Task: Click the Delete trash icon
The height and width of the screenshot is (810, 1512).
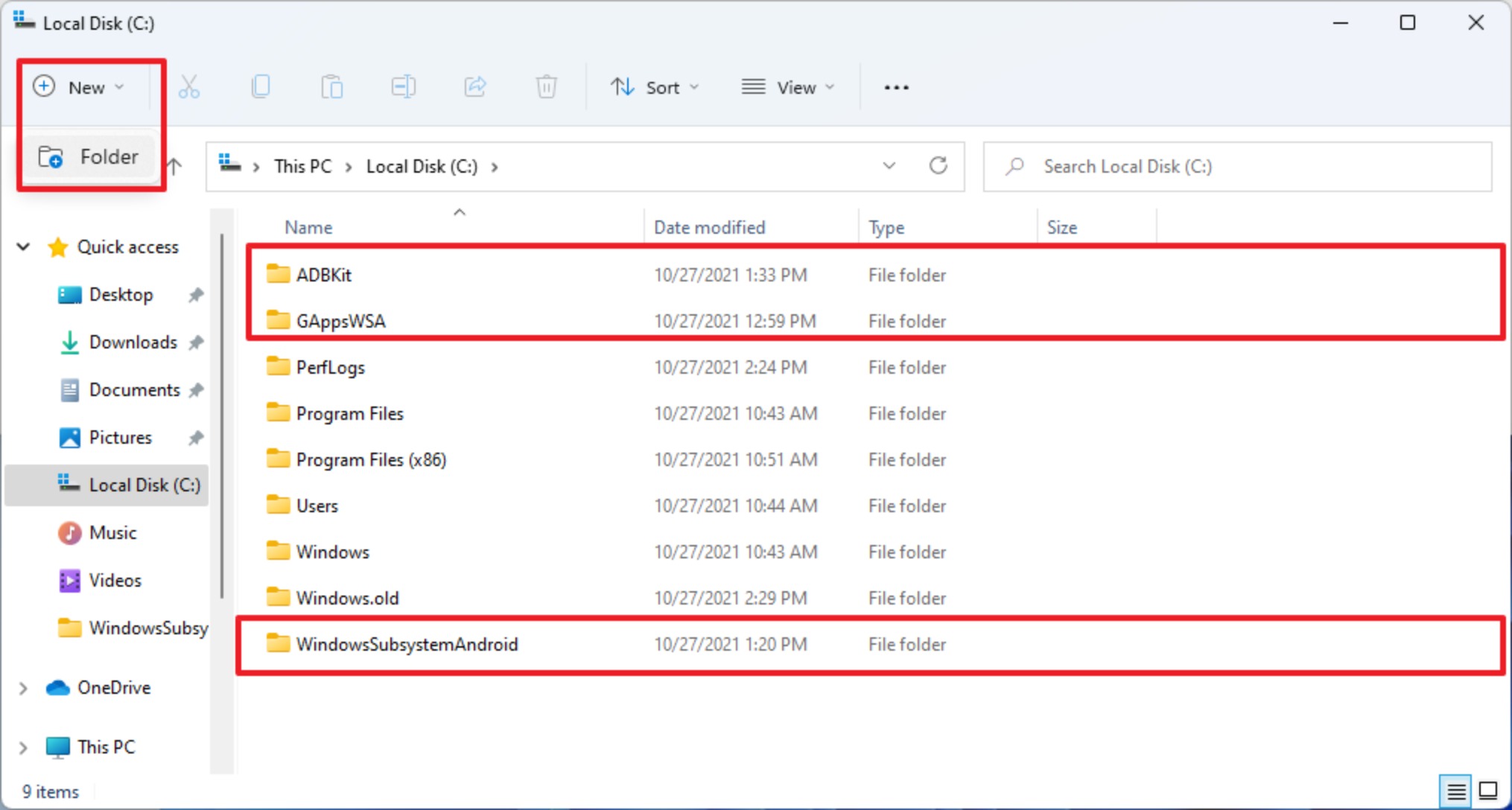Action: 546,87
